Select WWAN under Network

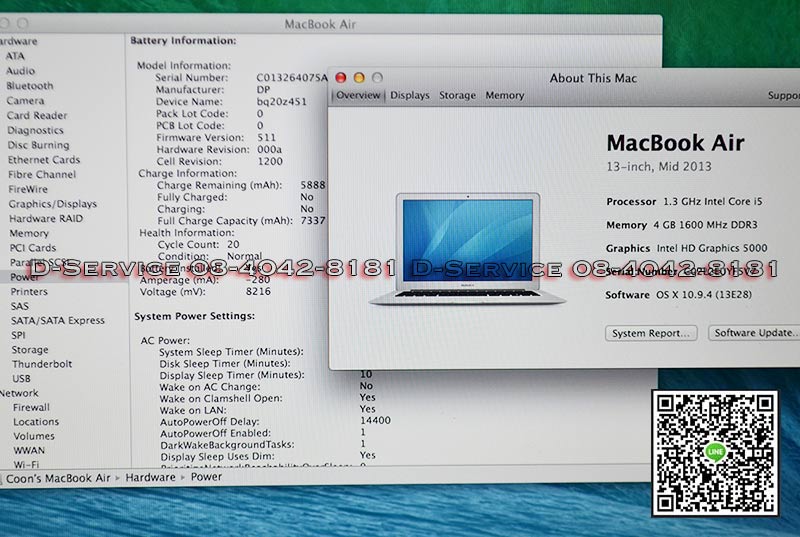29,450
